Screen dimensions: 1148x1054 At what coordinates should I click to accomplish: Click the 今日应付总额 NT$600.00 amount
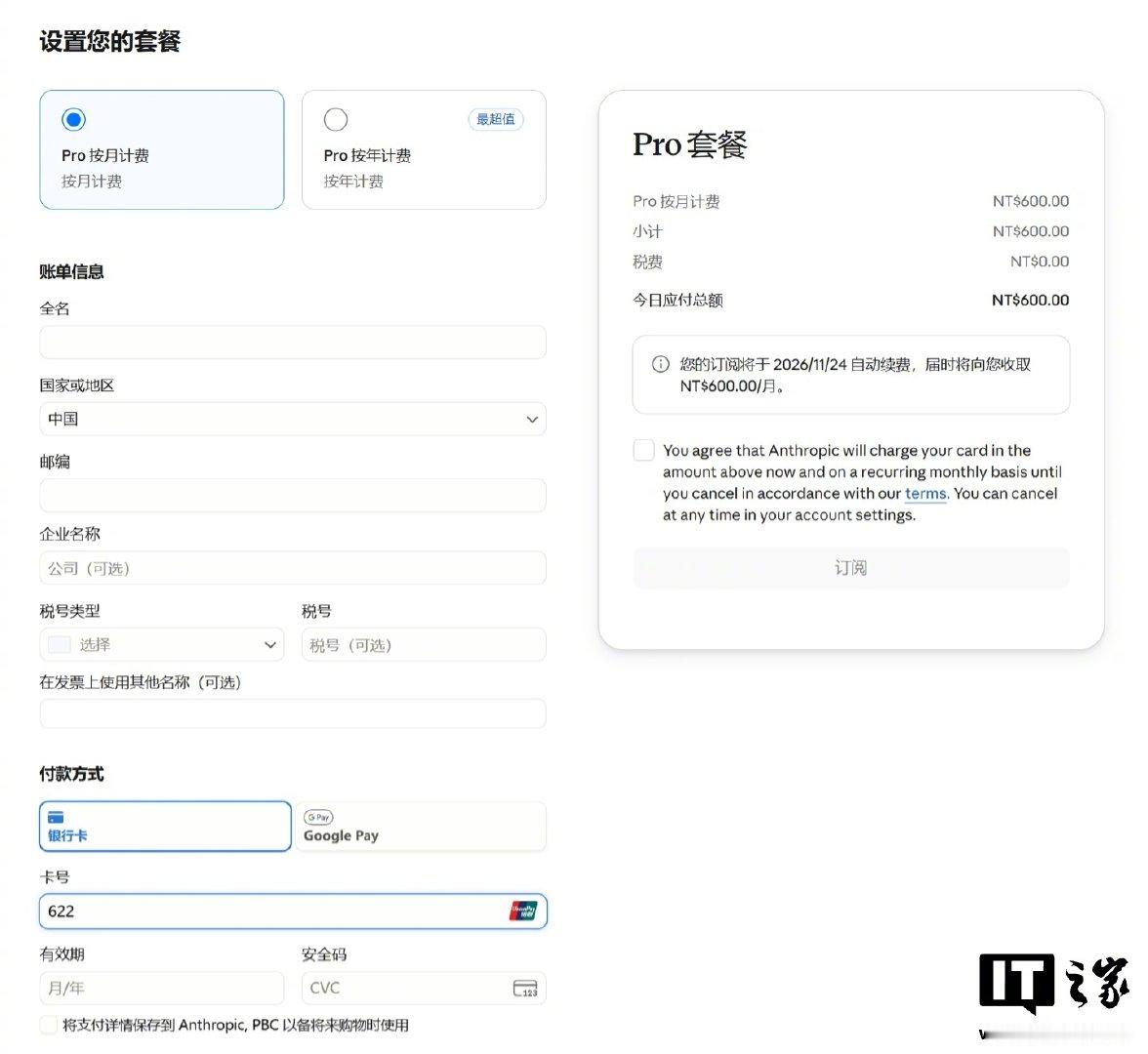[x=1030, y=301]
